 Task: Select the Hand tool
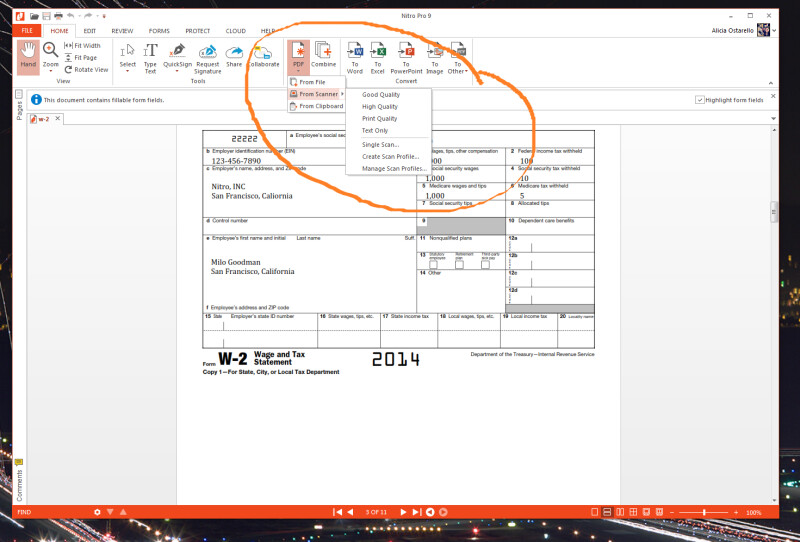click(28, 56)
